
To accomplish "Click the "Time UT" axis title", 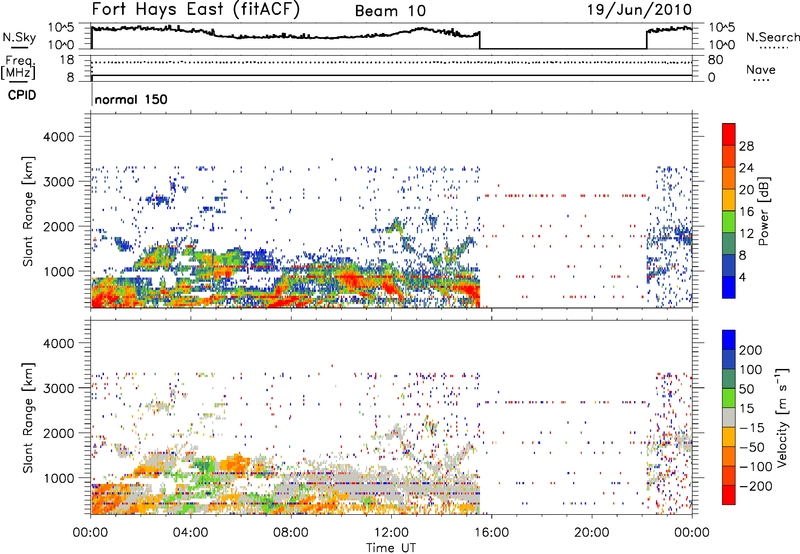I will [391, 548].
